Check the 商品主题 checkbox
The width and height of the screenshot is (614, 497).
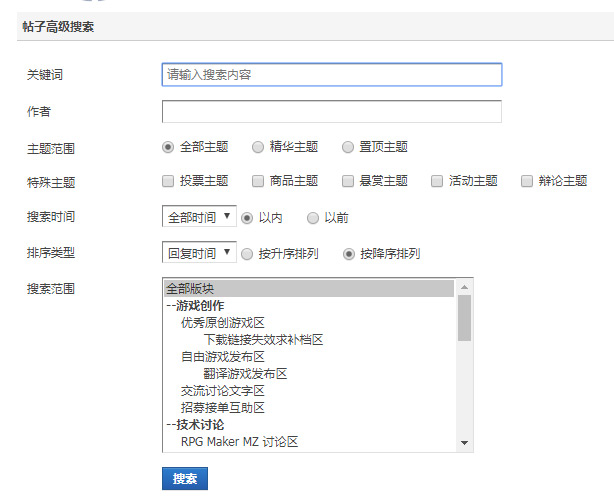point(258,181)
